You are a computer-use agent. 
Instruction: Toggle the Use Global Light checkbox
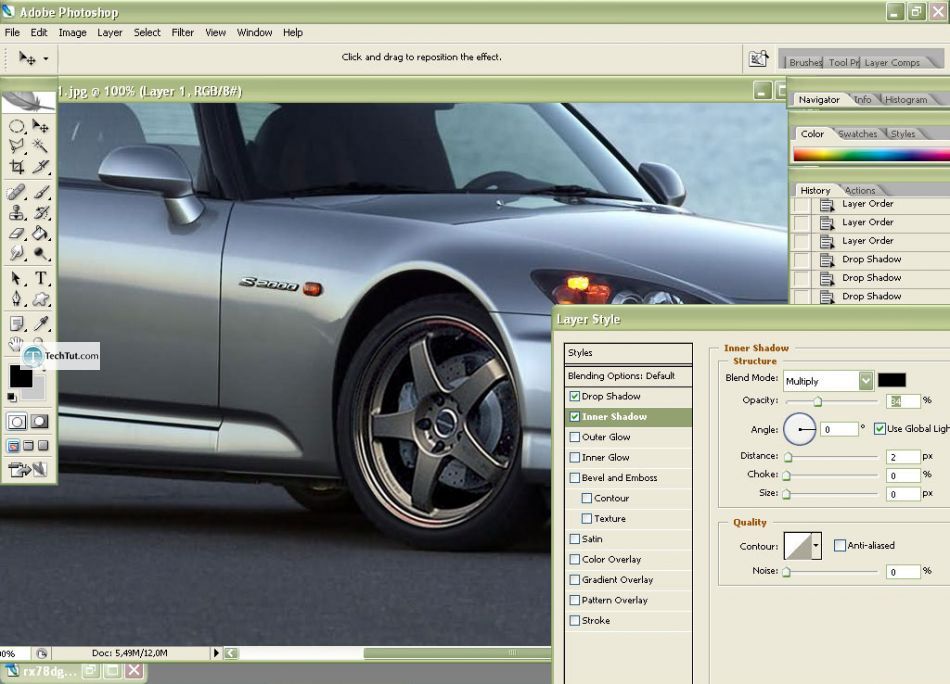(880, 429)
